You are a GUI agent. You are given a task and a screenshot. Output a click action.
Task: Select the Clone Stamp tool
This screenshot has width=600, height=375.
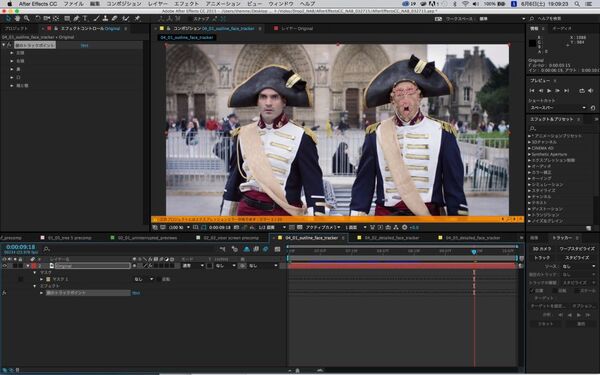pyautogui.click(x=105, y=18)
